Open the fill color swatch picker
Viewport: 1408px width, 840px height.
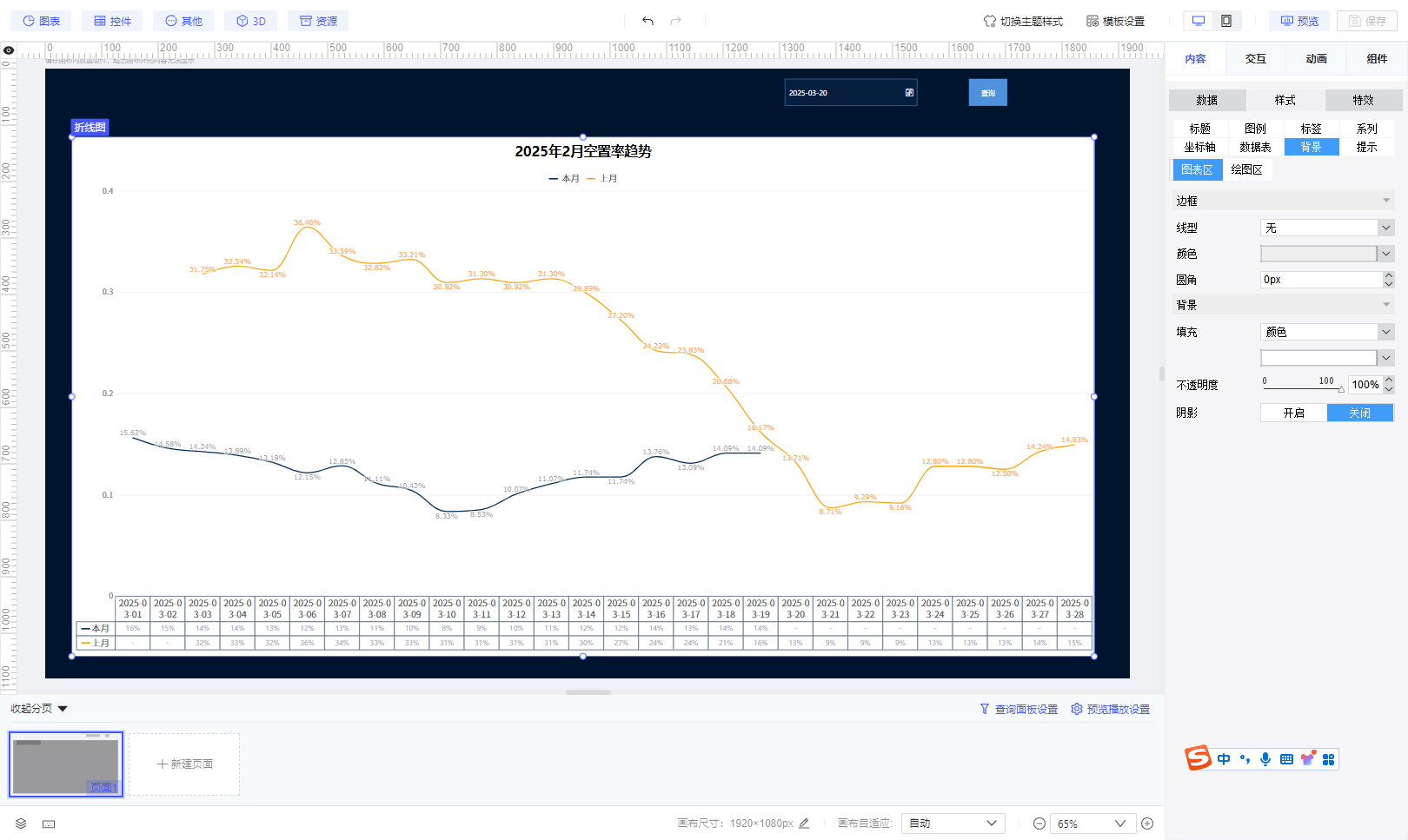coord(1327,358)
